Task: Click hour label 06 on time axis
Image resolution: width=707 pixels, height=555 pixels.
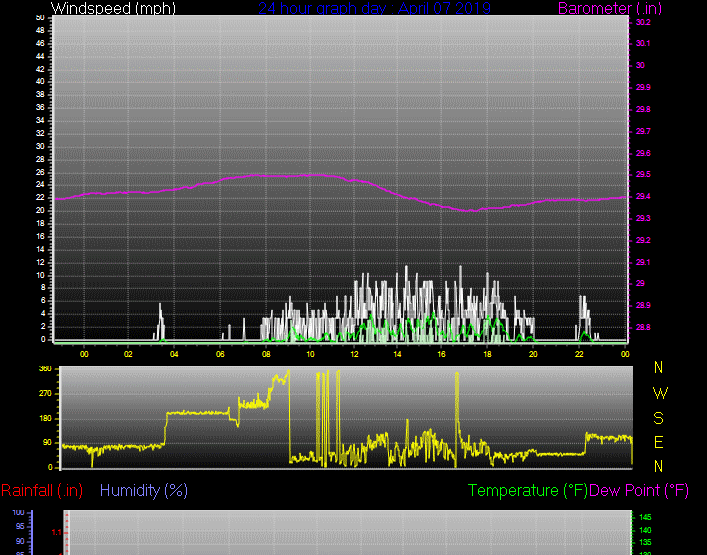Action: [x=220, y=354]
